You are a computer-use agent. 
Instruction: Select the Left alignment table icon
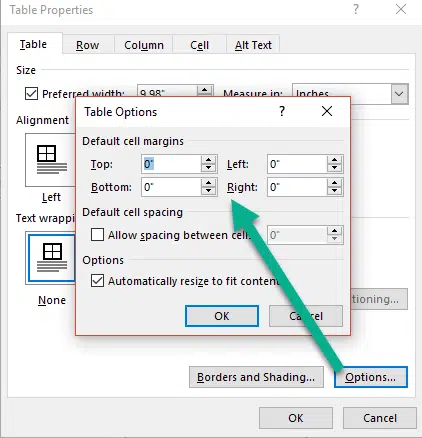pyautogui.click(x=51, y=160)
